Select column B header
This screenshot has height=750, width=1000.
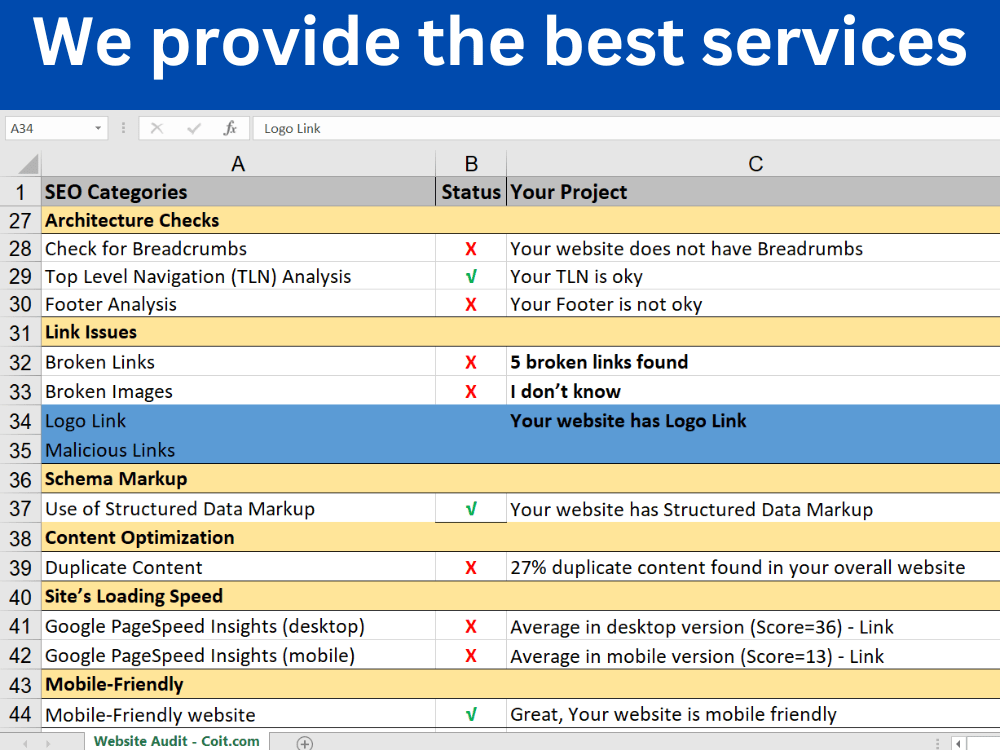(471, 164)
